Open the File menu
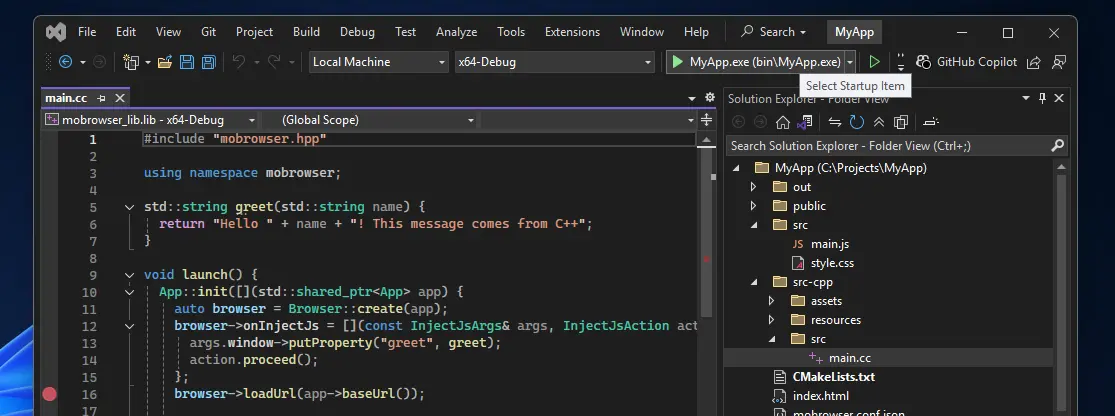Screen dimensions: 1115x416 (x=87, y=32)
